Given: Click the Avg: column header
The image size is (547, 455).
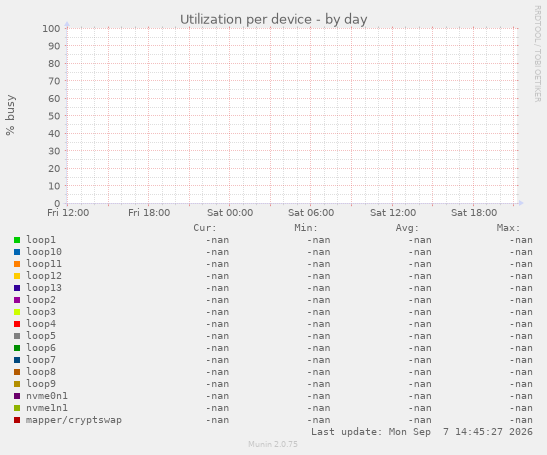Looking at the screenshot, I should coord(407,228).
